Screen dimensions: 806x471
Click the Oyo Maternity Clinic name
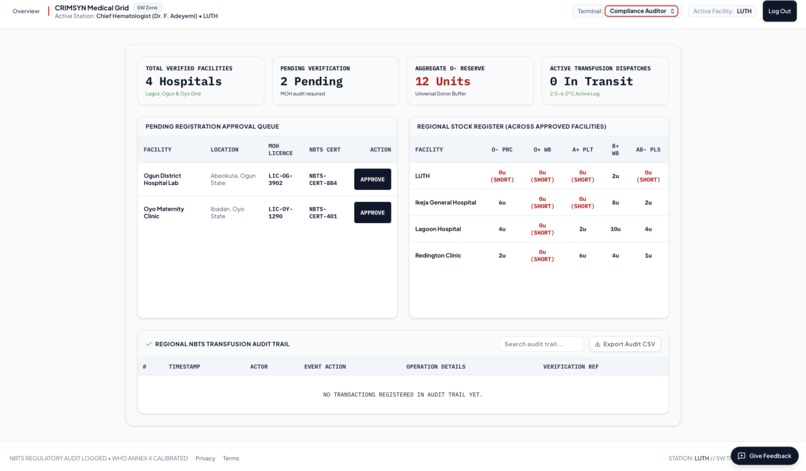click(x=163, y=212)
